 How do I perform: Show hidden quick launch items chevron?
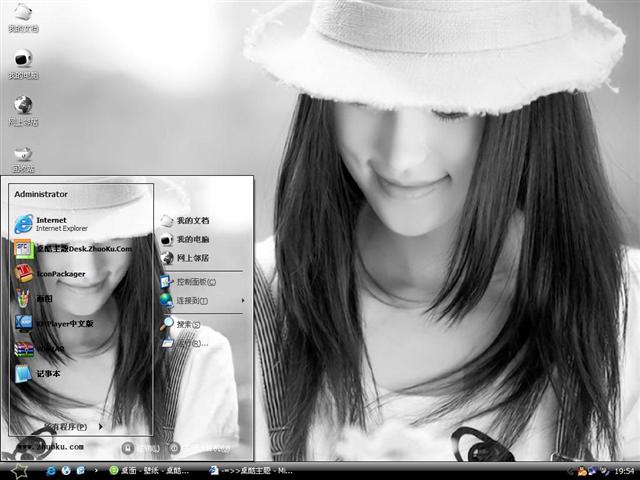pyautogui.click(x=95, y=470)
